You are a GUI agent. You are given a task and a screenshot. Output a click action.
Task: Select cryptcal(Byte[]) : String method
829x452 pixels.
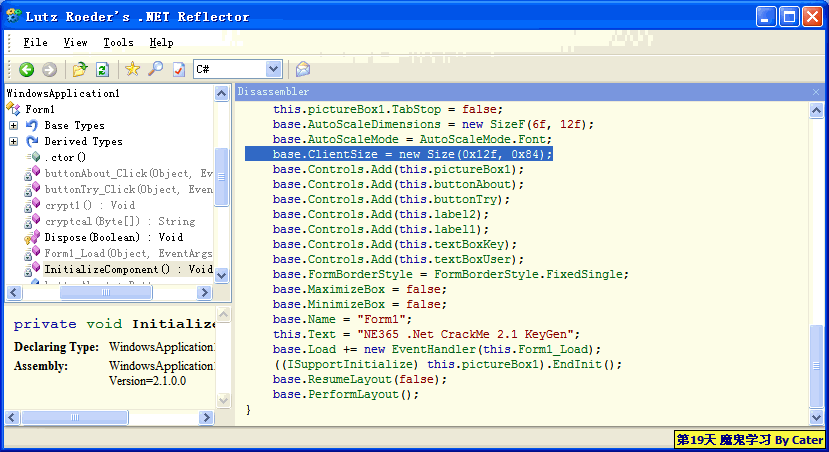(x=119, y=221)
